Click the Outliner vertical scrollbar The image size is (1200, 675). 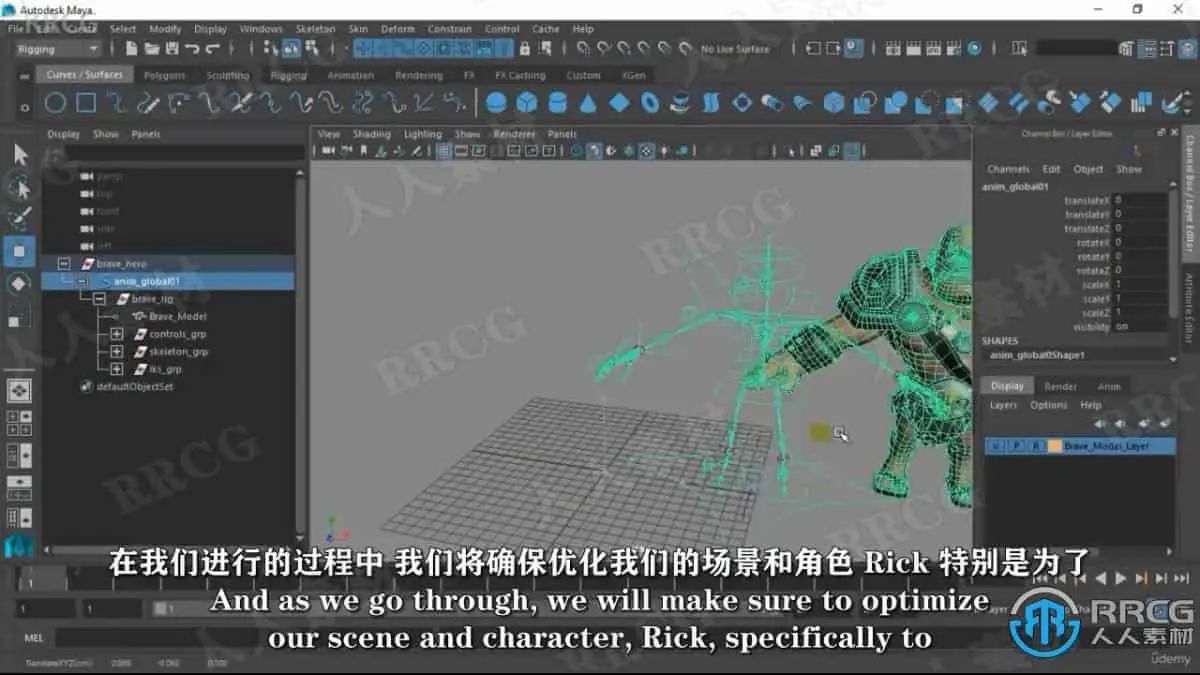[x=301, y=355]
